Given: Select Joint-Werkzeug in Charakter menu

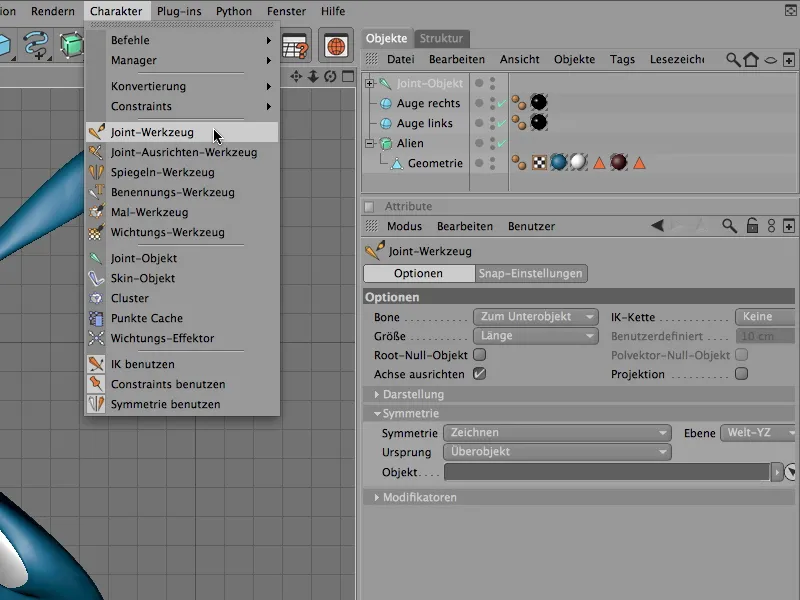Looking at the screenshot, I should click(182, 132).
